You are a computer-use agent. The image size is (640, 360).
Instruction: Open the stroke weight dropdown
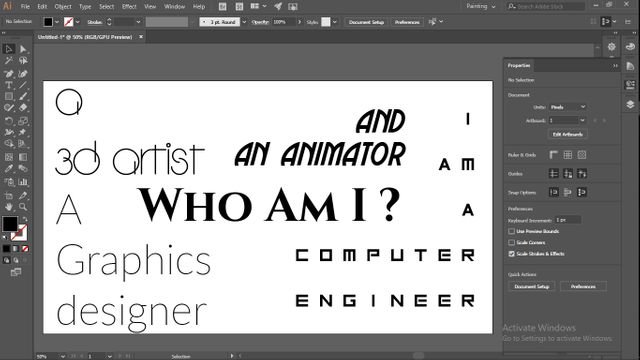138,22
